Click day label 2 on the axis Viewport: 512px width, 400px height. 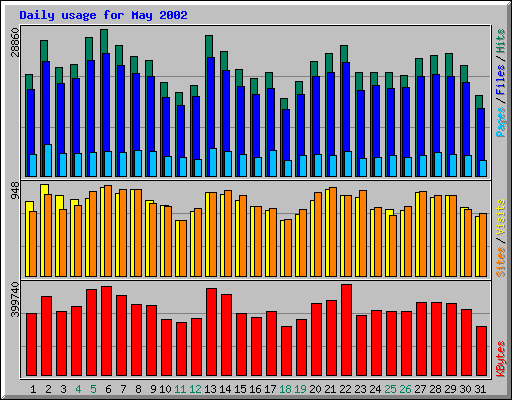48,389
